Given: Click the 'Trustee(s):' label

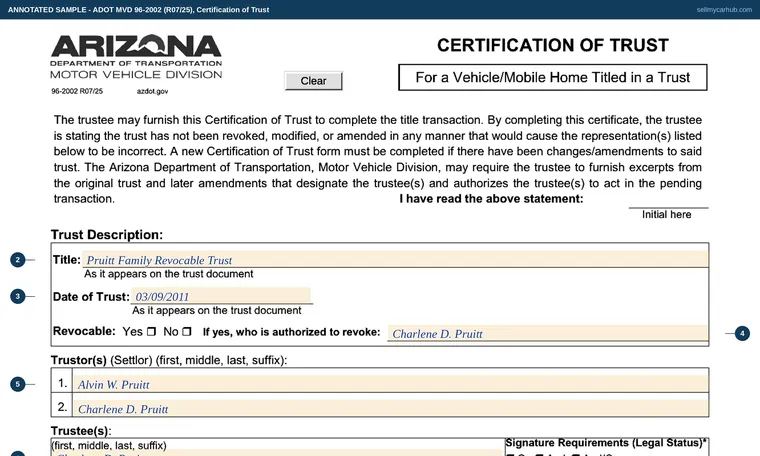Looking at the screenshot, I should point(81,431).
